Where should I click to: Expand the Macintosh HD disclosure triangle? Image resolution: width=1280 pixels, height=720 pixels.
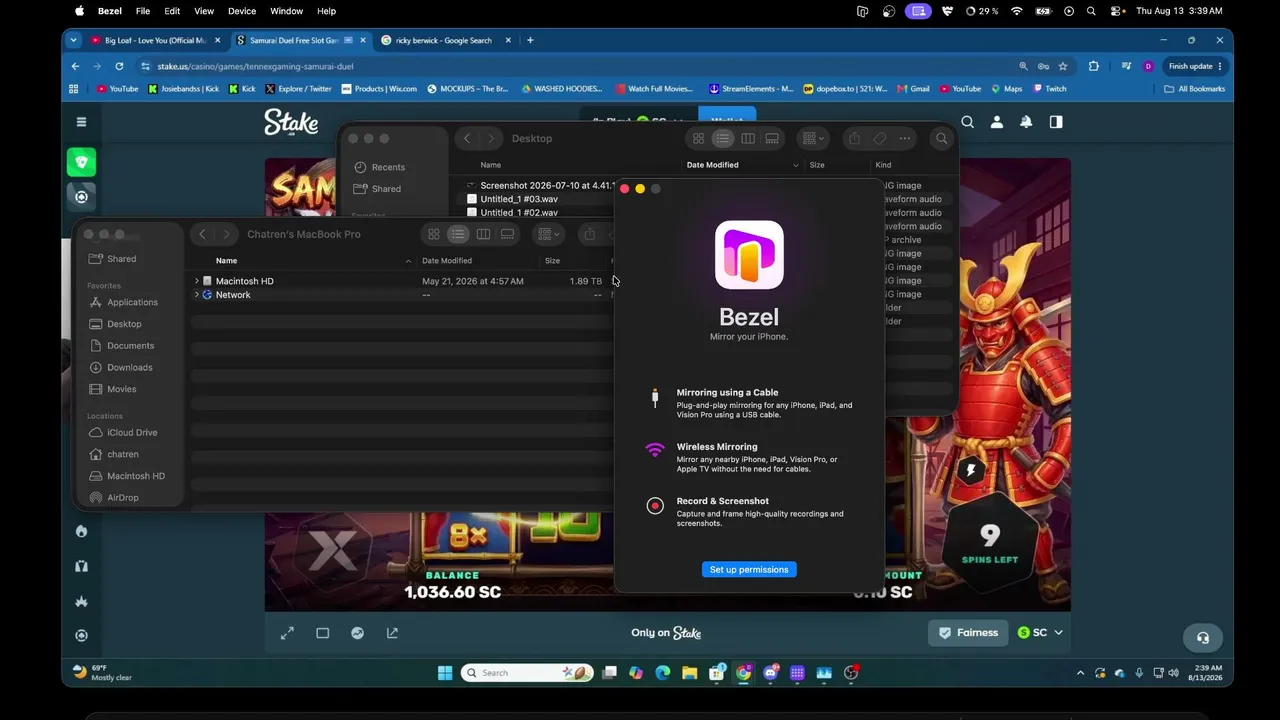pyautogui.click(x=196, y=281)
